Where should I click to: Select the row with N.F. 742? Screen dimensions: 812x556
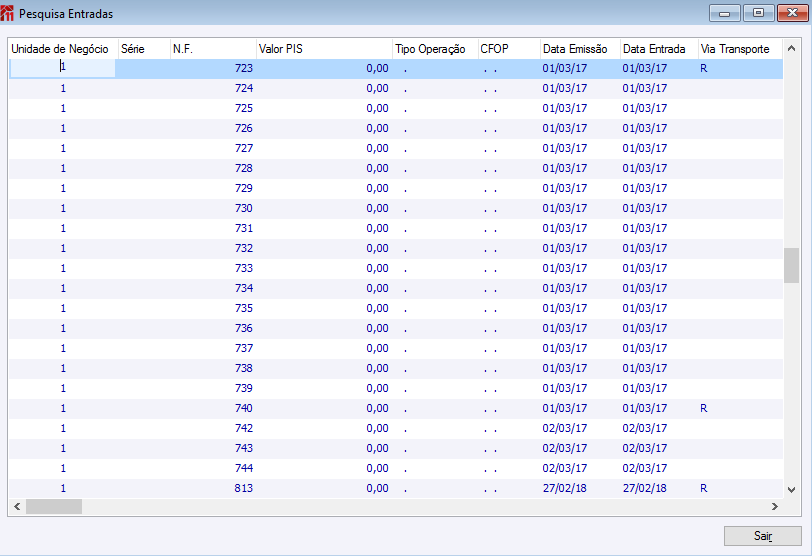click(x=396, y=429)
